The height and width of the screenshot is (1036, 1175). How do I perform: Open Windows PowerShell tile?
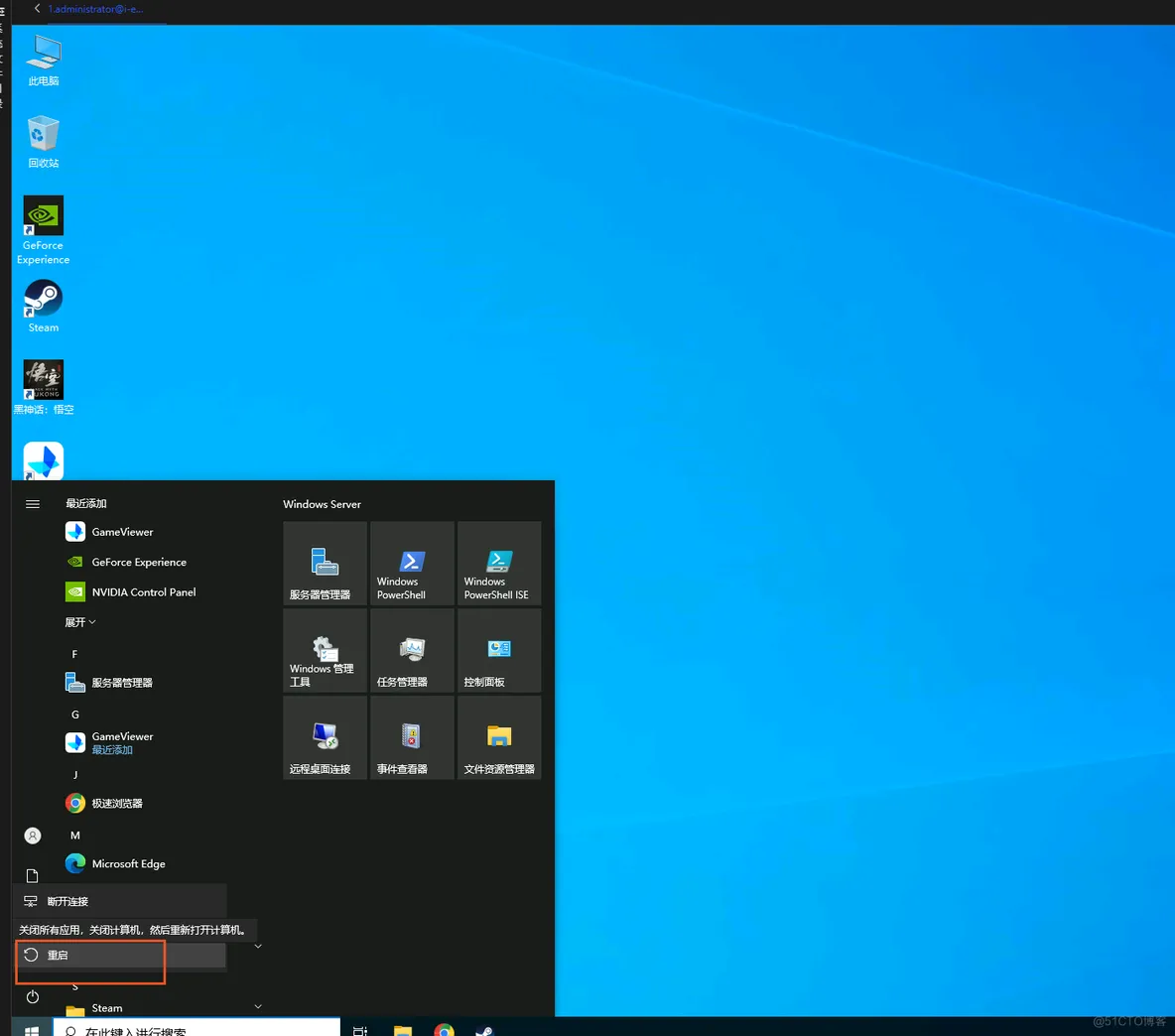(x=412, y=564)
